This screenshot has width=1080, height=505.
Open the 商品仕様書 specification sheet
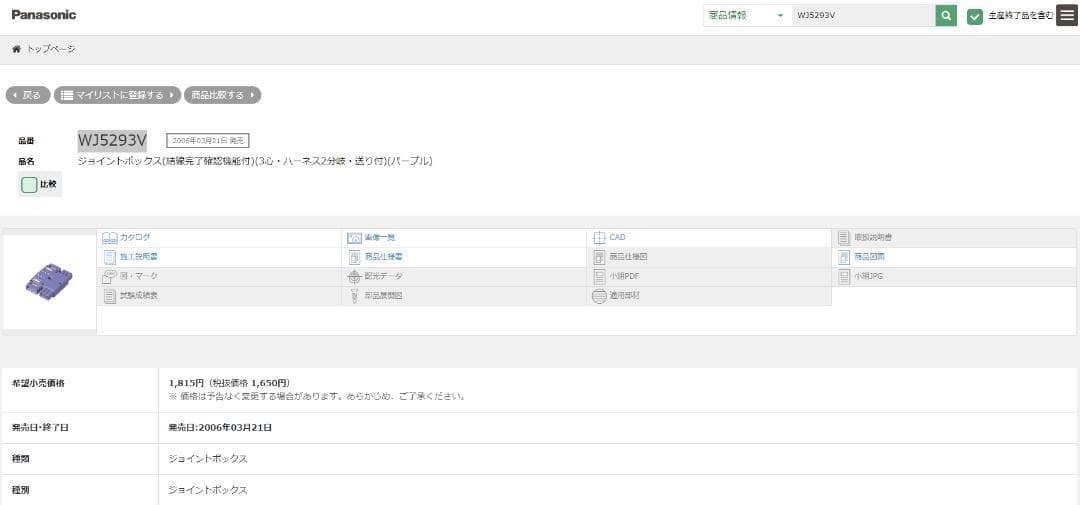[383, 257]
